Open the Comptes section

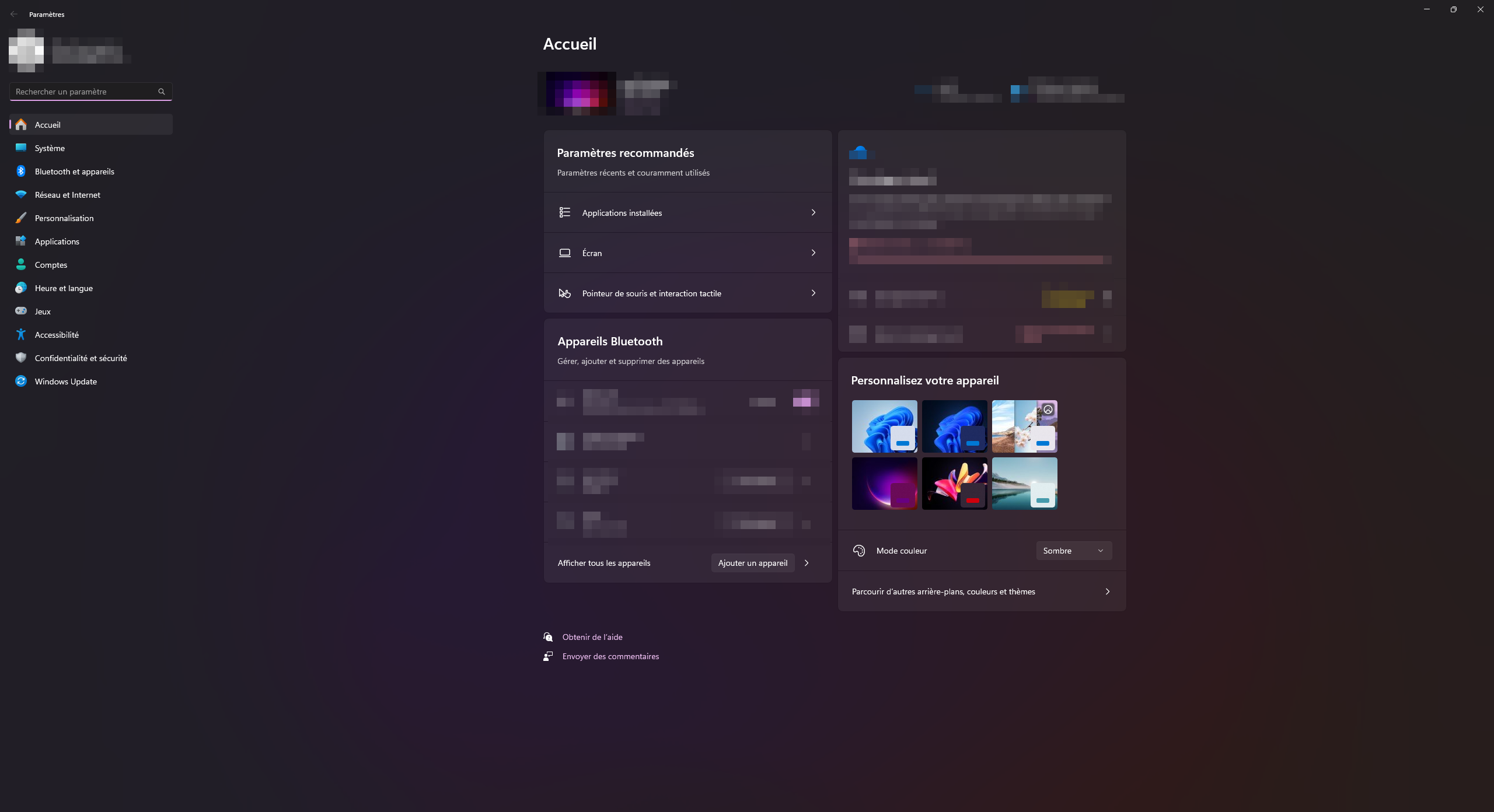(51, 265)
